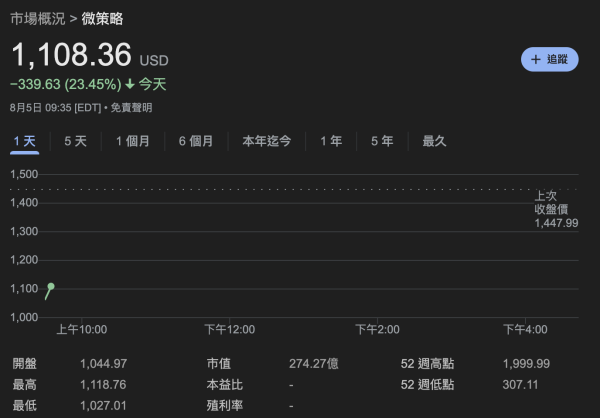Click the 上次收盤價 1,447.99 label
This screenshot has height=418, width=600.
555,209
